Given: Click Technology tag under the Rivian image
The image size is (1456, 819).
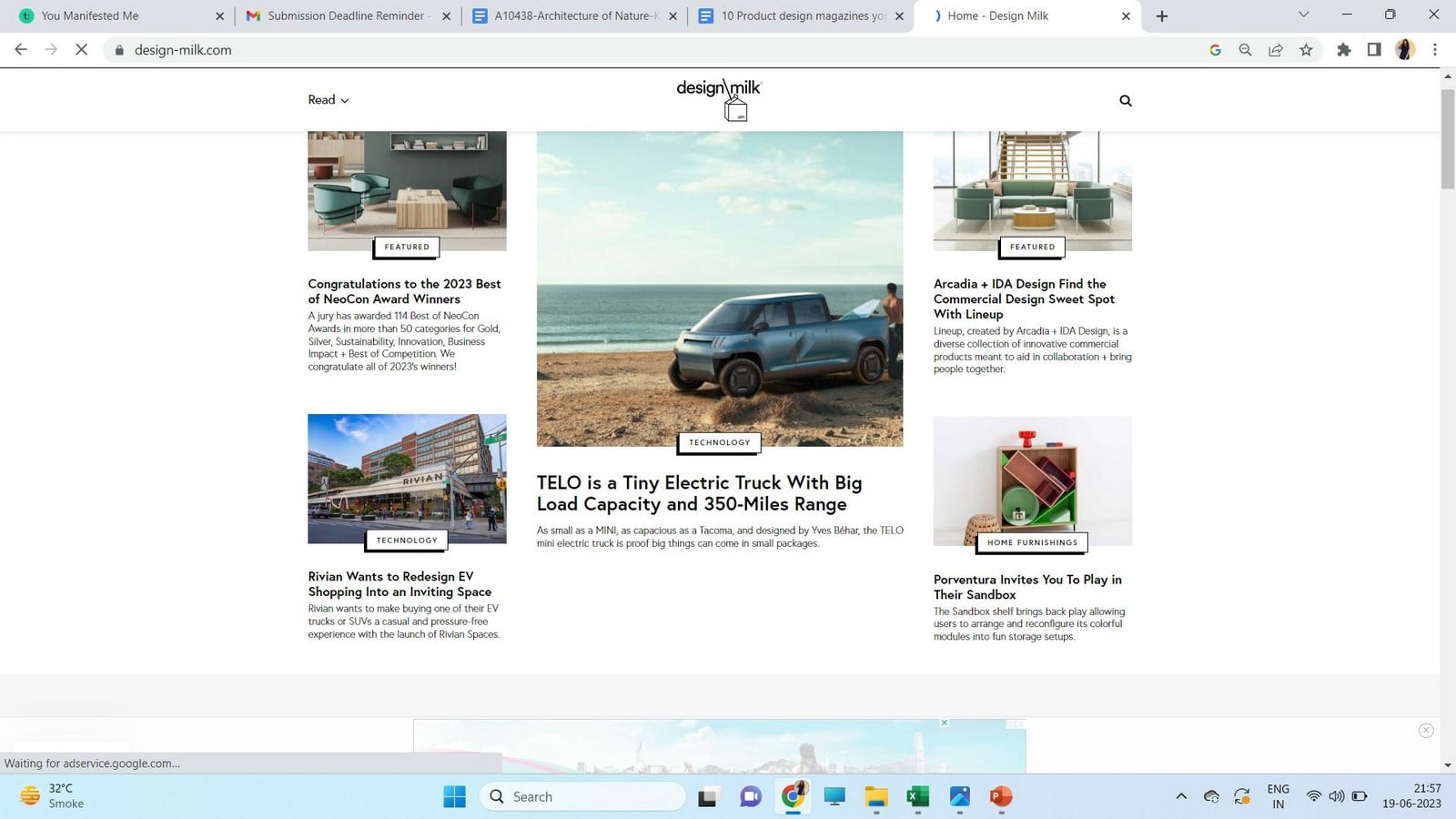Looking at the screenshot, I should [x=407, y=540].
